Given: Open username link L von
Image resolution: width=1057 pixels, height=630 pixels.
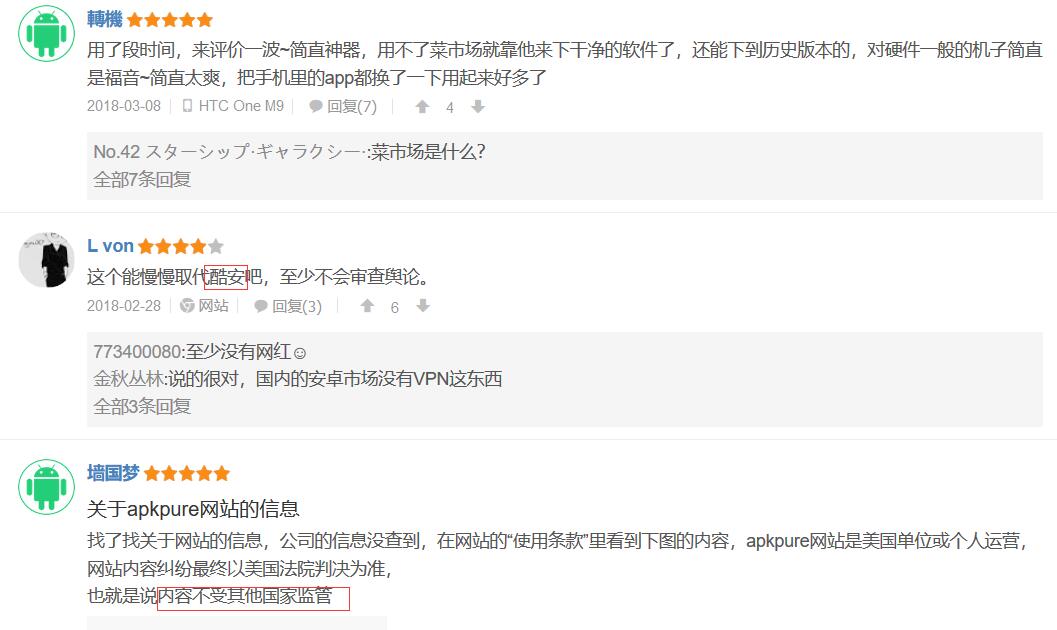Looking at the screenshot, I should click(111, 246).
